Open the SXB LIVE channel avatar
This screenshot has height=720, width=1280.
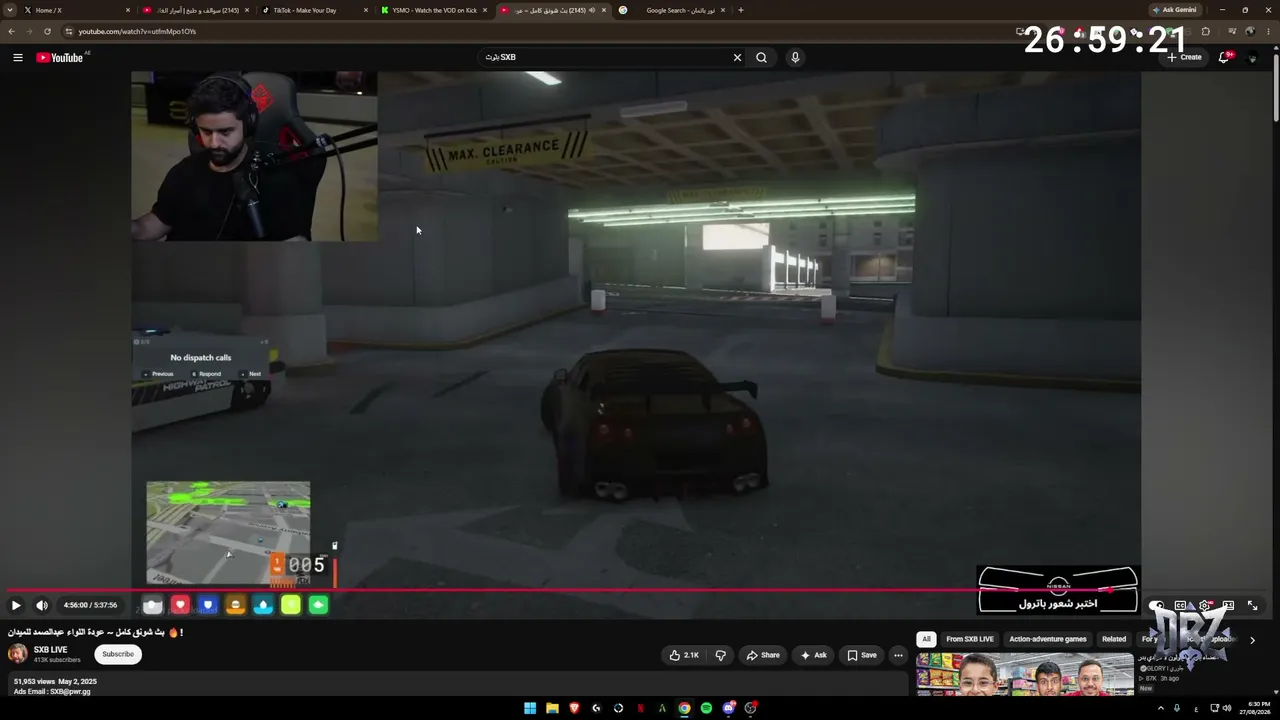(x=18, y=654)
